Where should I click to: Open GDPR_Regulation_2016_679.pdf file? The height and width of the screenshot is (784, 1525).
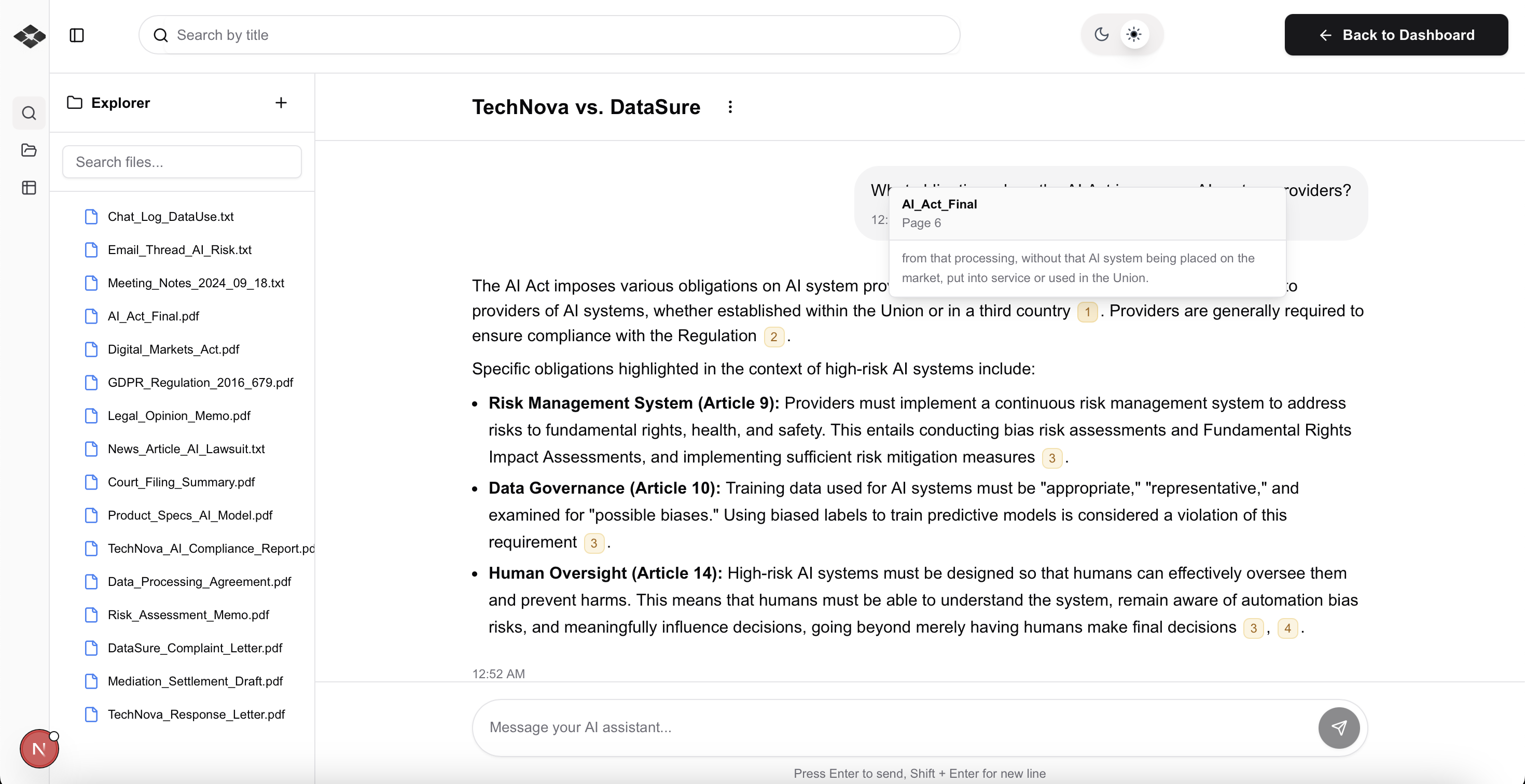(200, 382)
